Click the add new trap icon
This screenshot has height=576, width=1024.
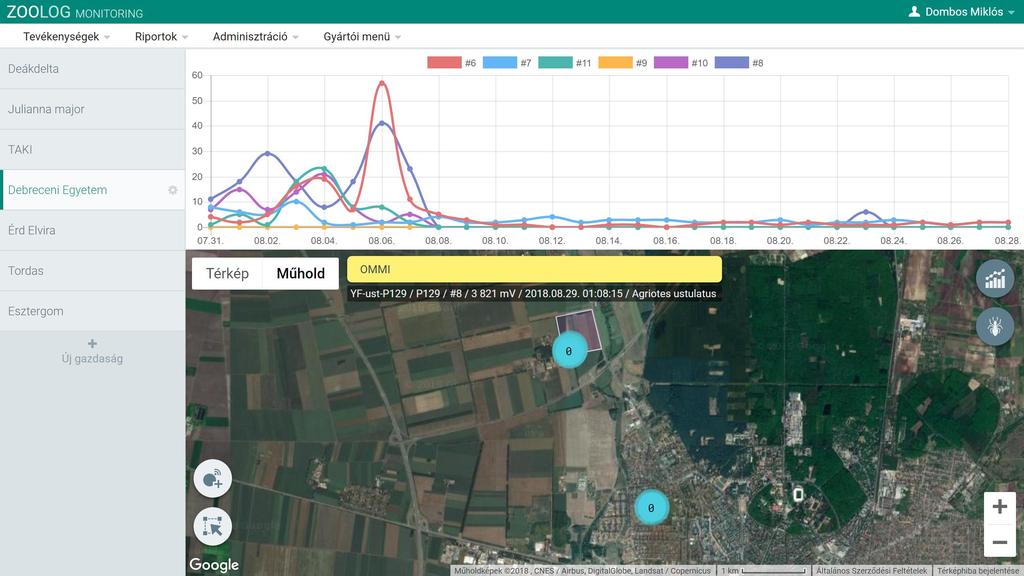213,479
